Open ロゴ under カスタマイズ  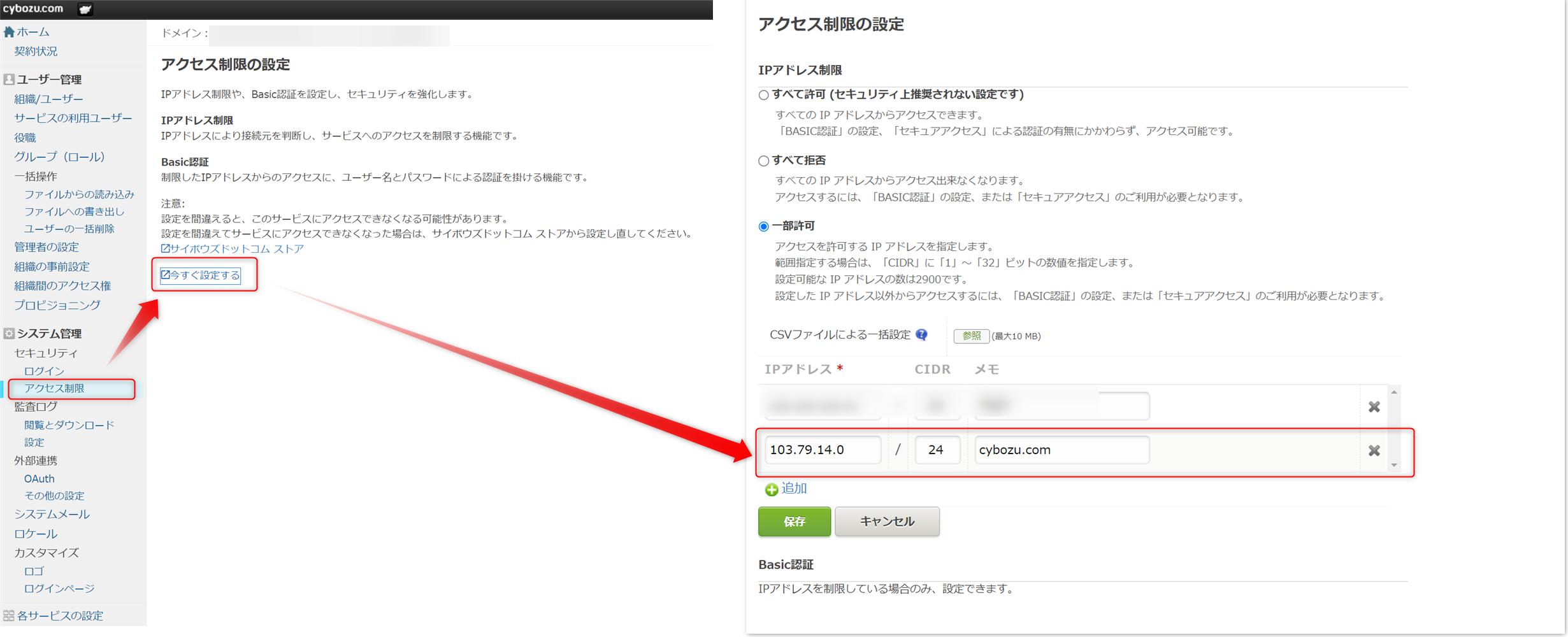click(34, 571)
